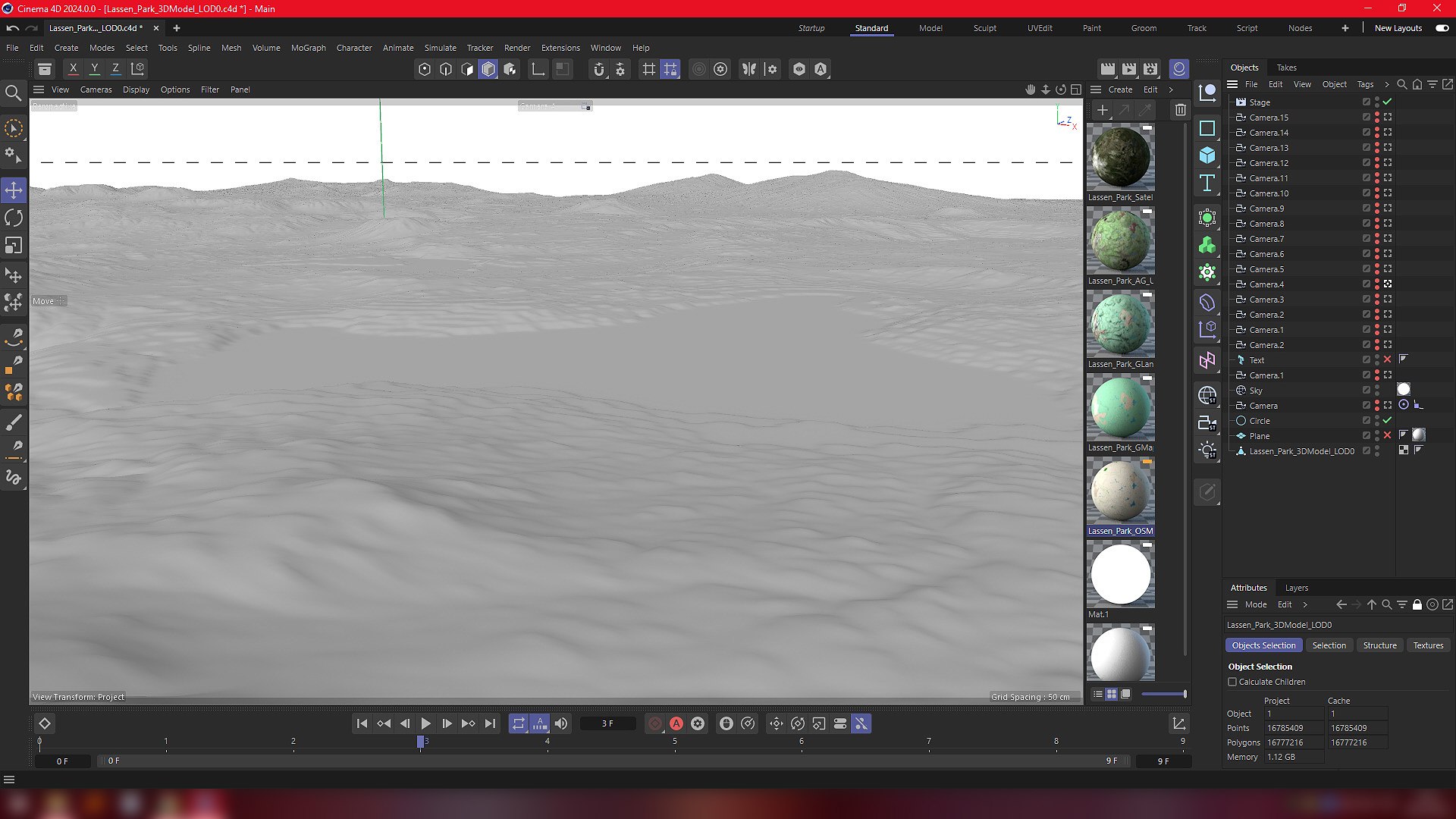
Task: Open the Takes tab
Action: [x=1287, y=67]
